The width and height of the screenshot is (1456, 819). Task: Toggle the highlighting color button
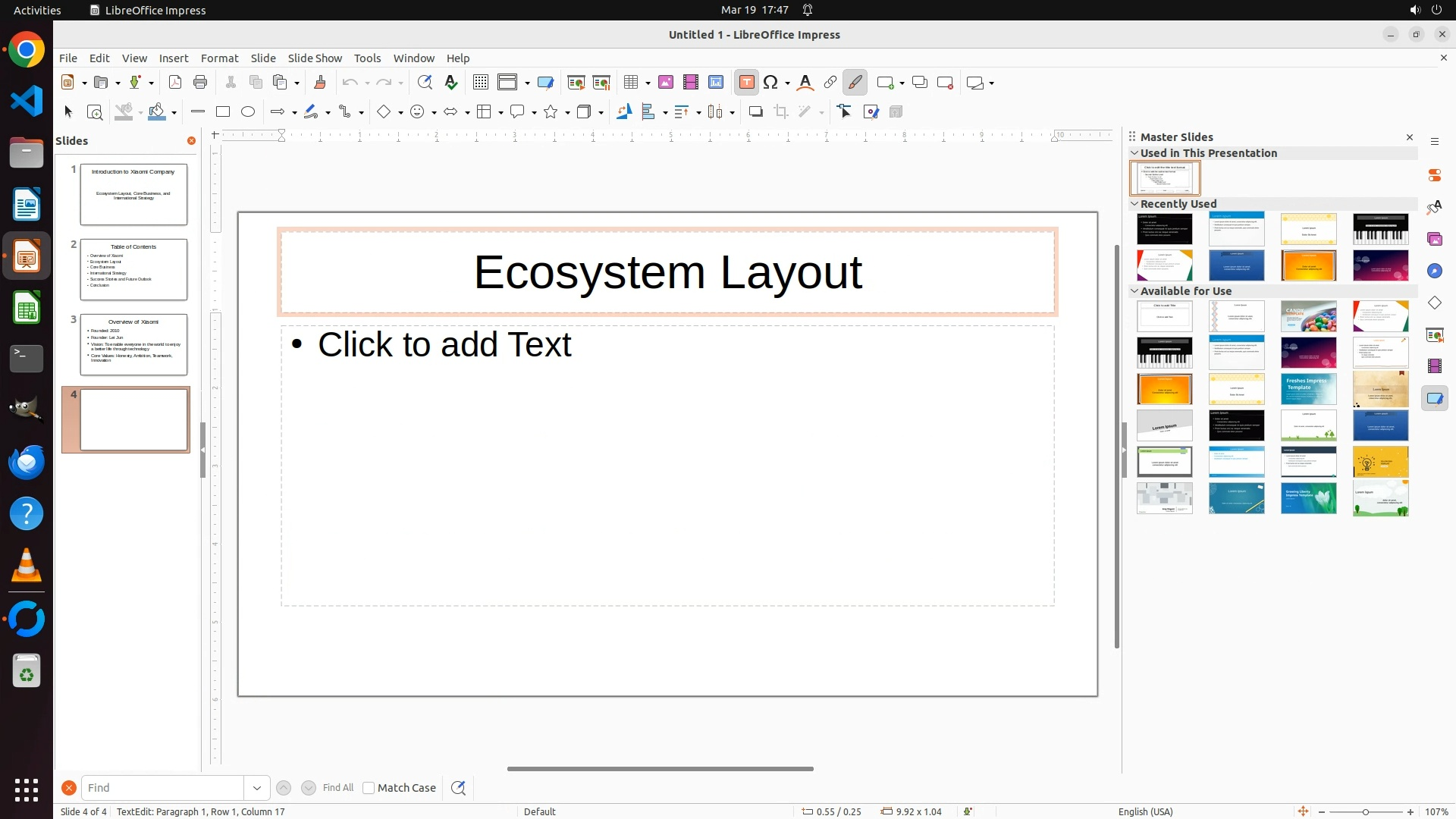click(x=855, y=83)
